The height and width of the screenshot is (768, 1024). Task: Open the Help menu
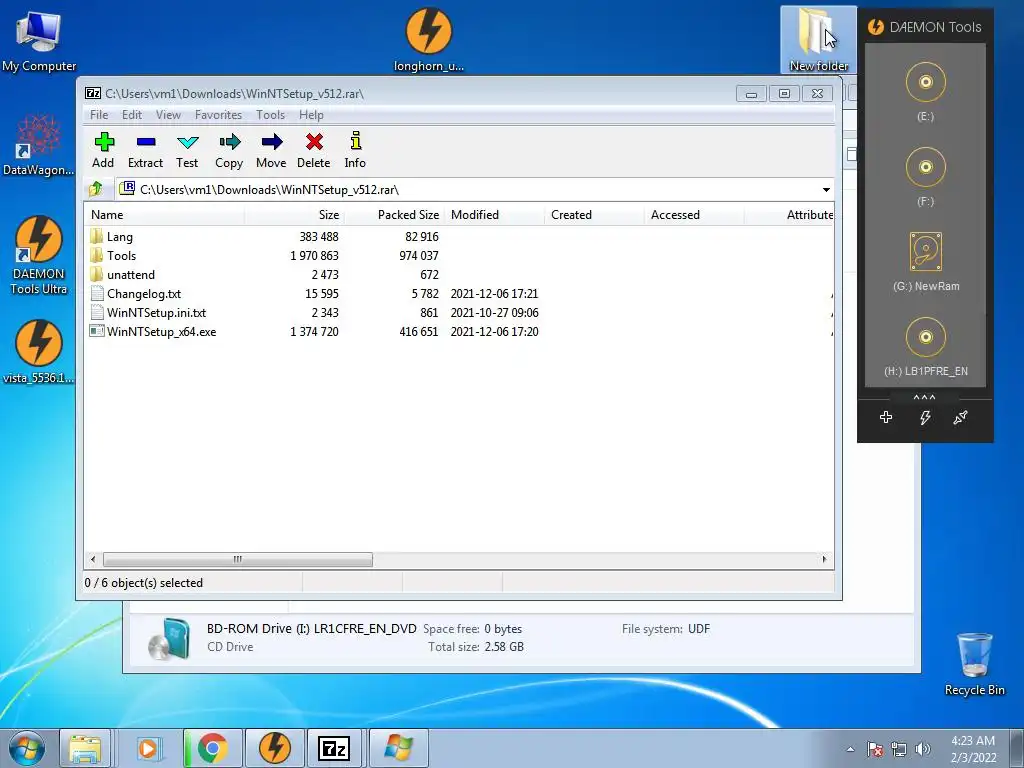[312, 115]
